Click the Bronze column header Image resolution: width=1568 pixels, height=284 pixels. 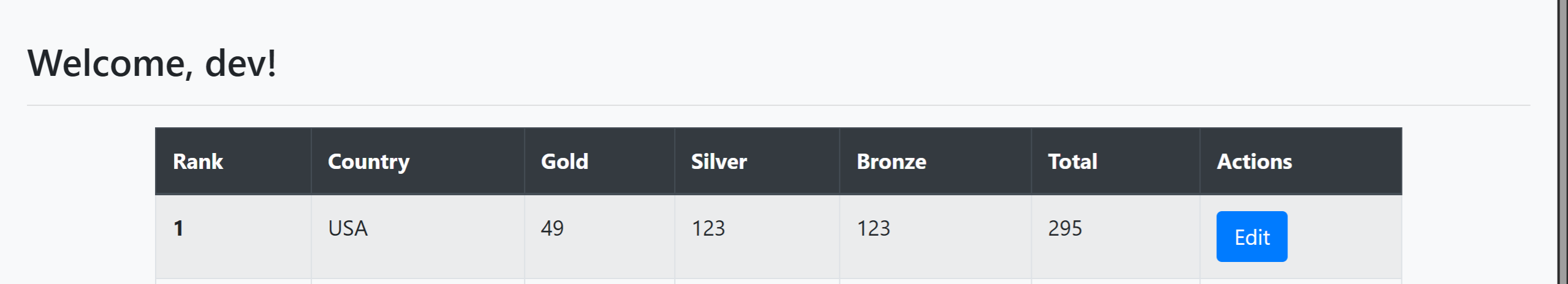pos(891,162)
